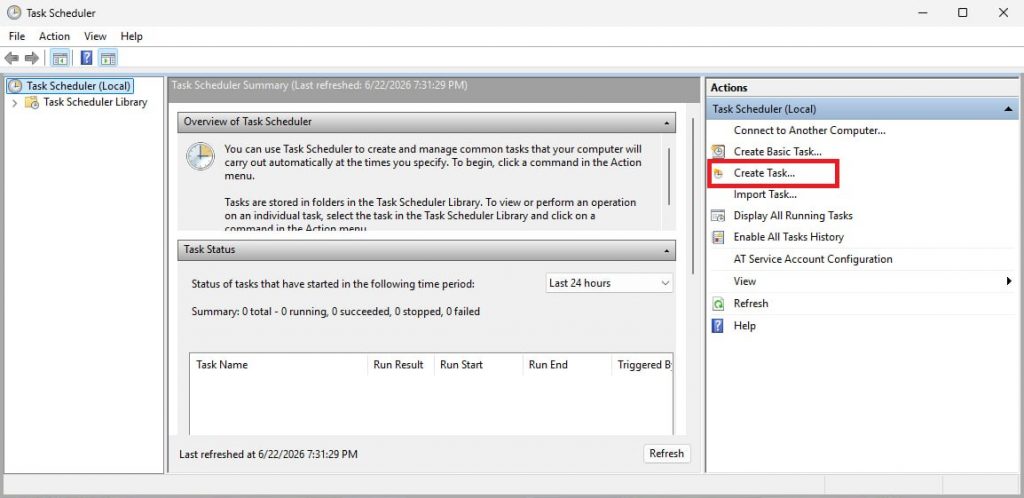This screenshot has width=1024, height=498.
Task: Click AT Service Account Configuration
Action: click(x=812, y=259)
